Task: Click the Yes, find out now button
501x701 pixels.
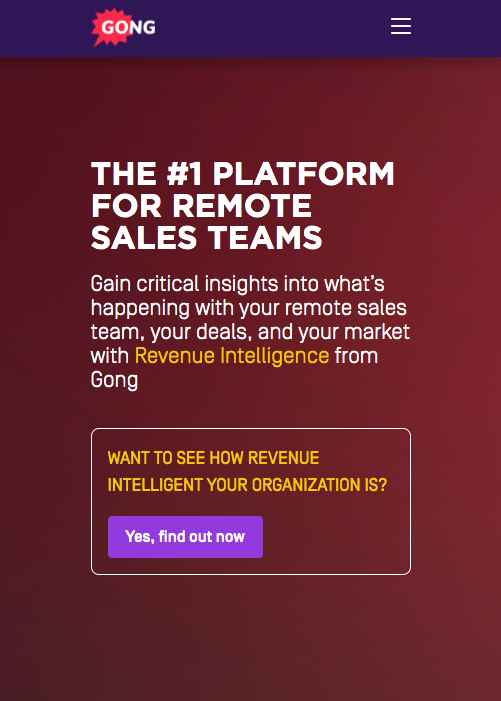Action: click(x=185, y=536)
